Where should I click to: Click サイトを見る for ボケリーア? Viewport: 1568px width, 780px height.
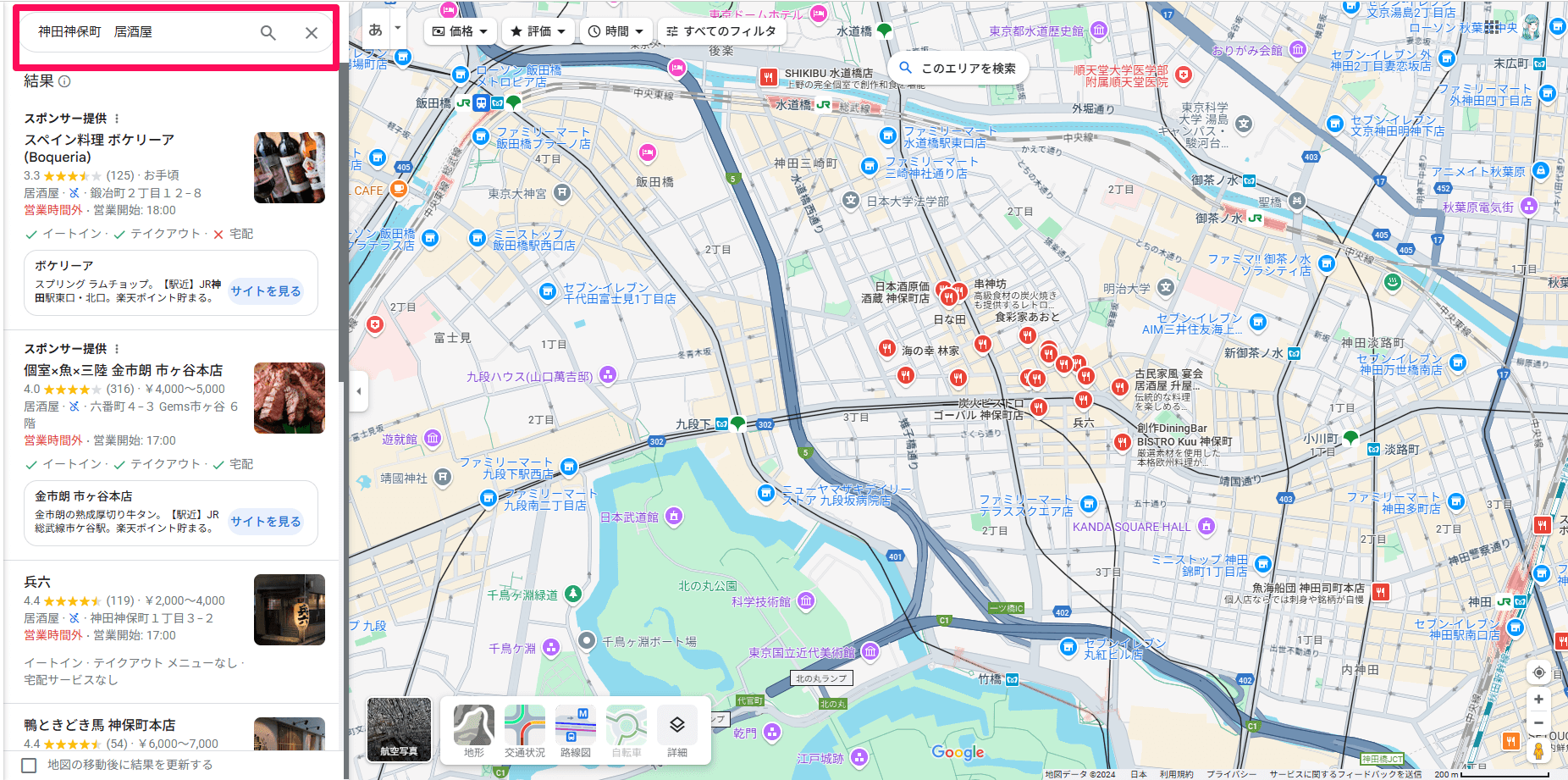click(266, 290)
